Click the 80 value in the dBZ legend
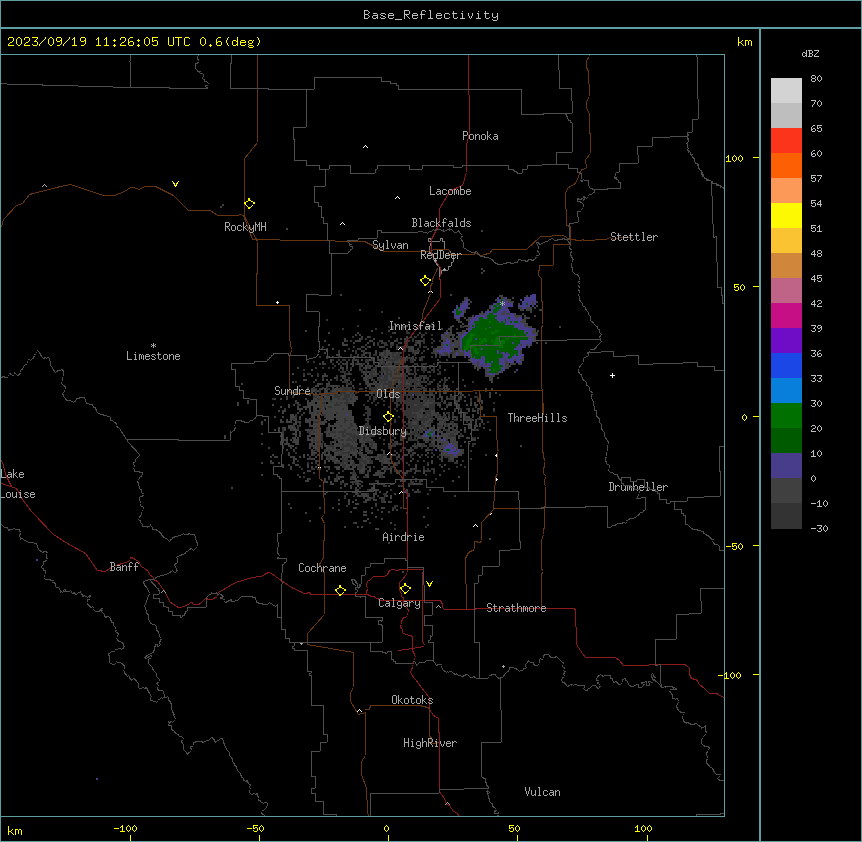Viewport: 862px width, 842px height. [x=816, y=79]
